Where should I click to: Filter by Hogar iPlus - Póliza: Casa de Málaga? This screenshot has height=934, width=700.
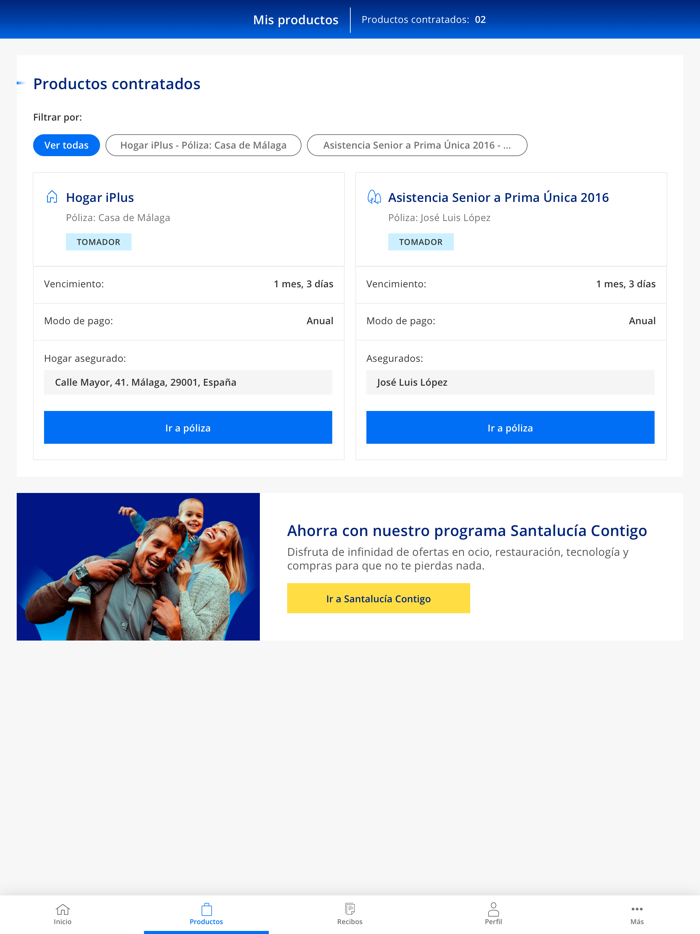(x=203, y=145)
